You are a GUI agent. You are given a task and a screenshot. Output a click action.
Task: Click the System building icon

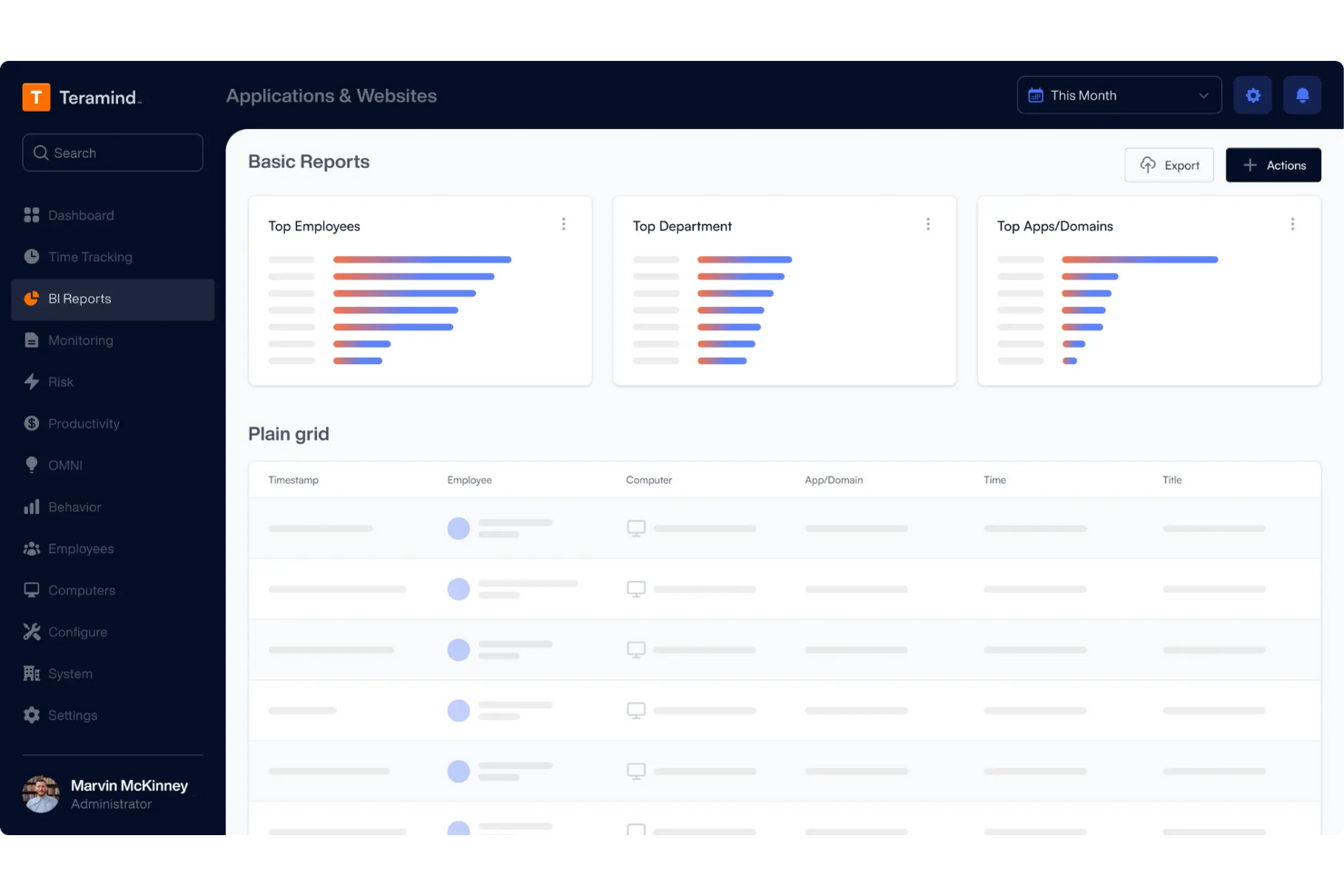click(x=32, y=674)
